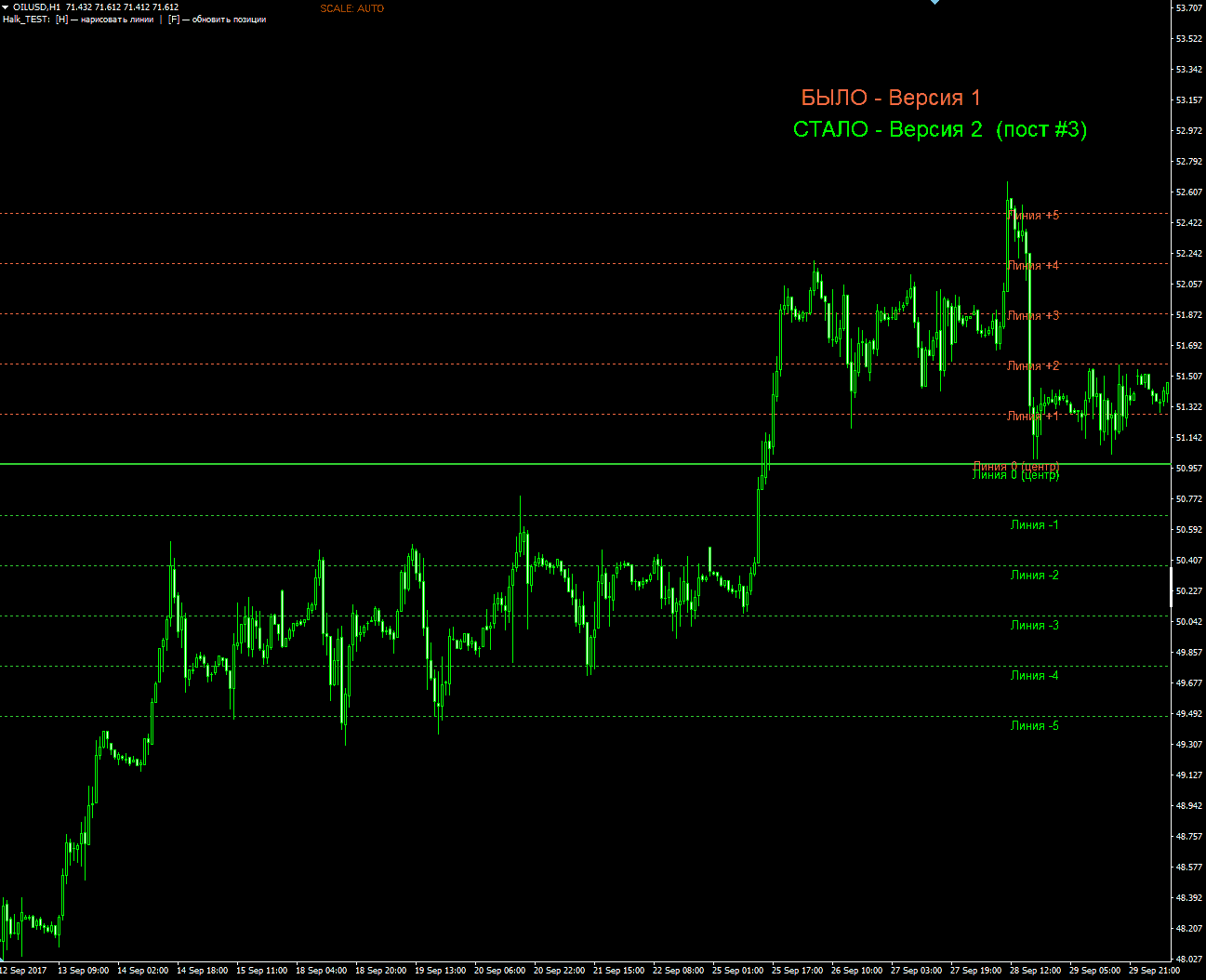Image resolution: width=1206 pixels, height=980 pixels.
Task: Select the Линия -2 label
Action: click(x=1035, y=576)
